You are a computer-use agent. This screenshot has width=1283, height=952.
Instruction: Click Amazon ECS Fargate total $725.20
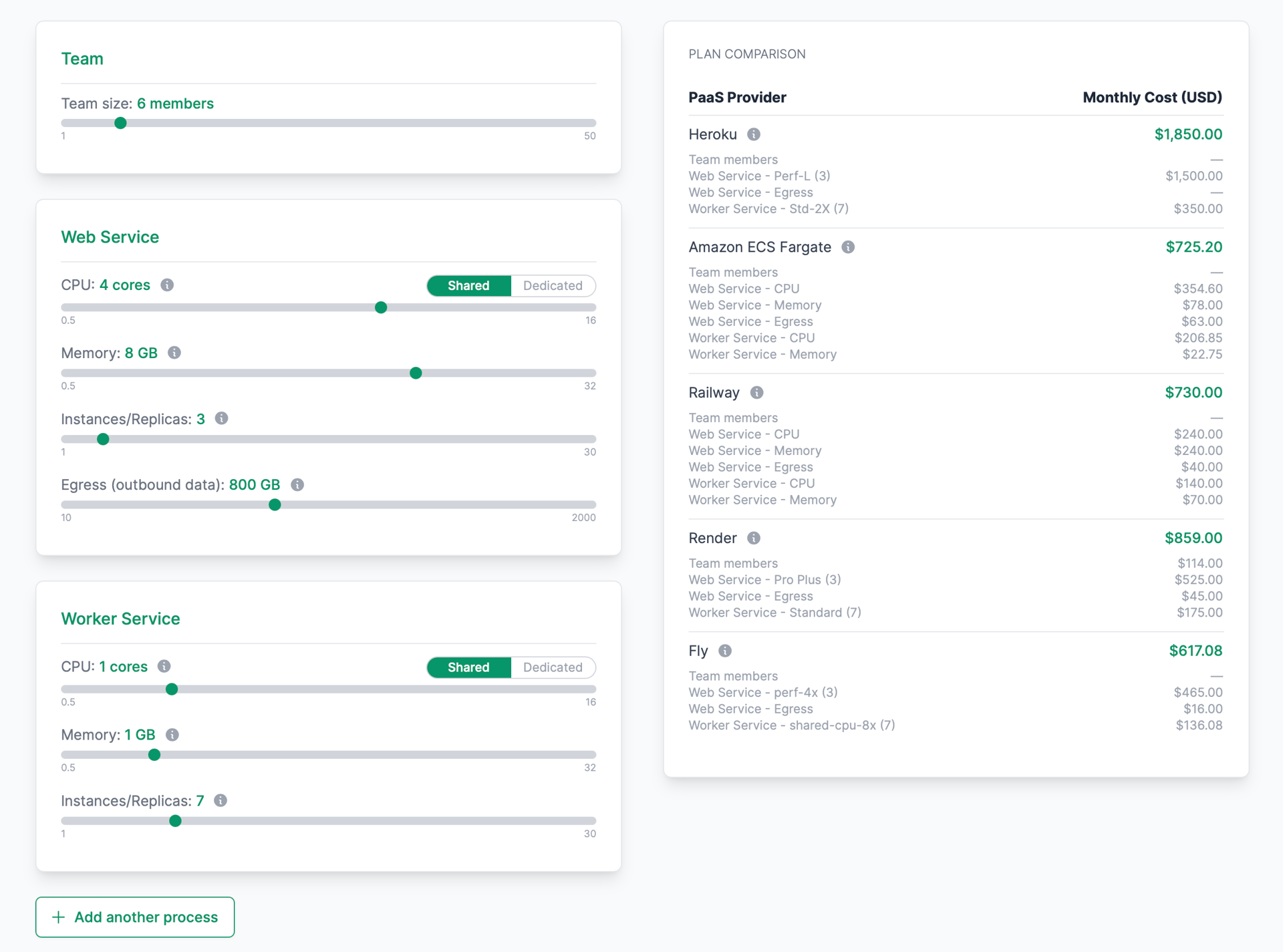click(1193, 247)
